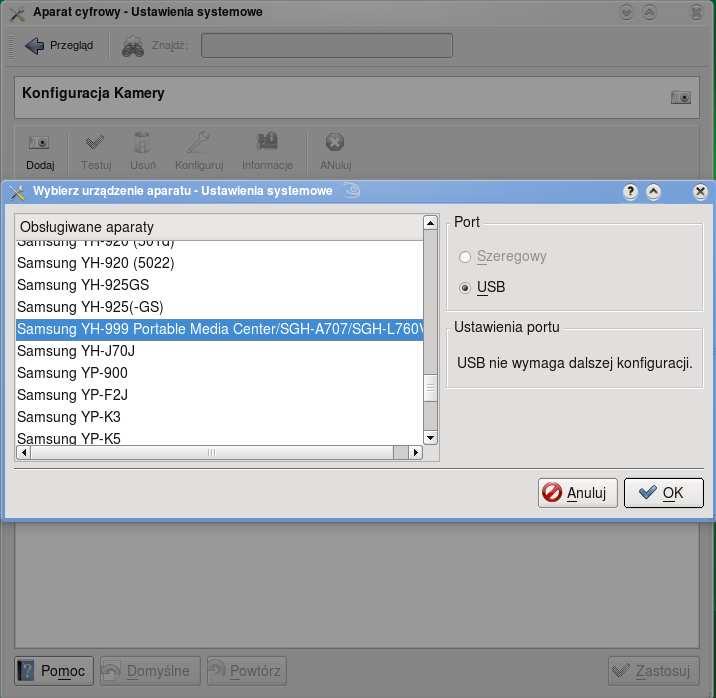Click the Powtórz button

pos(247,671)
